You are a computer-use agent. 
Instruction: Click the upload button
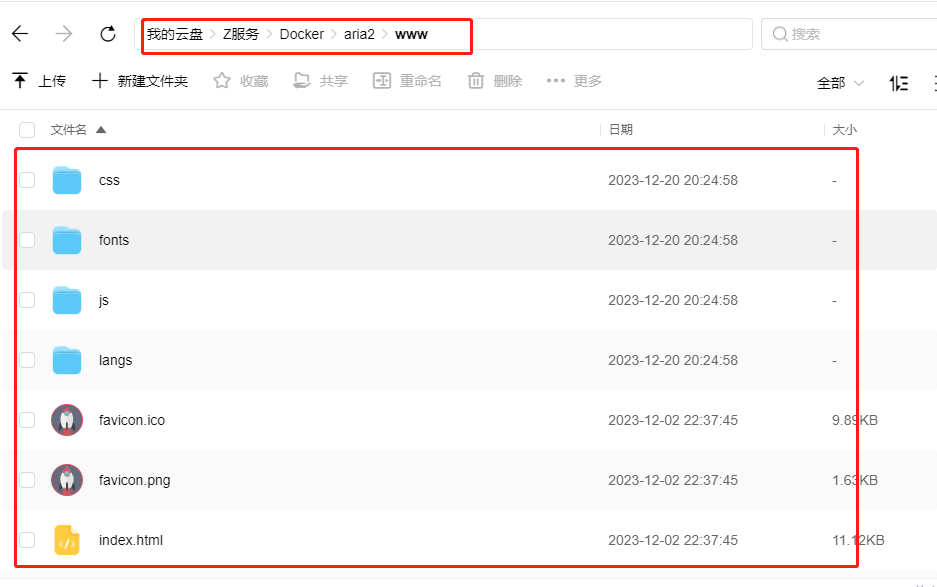tap(39, 81)
